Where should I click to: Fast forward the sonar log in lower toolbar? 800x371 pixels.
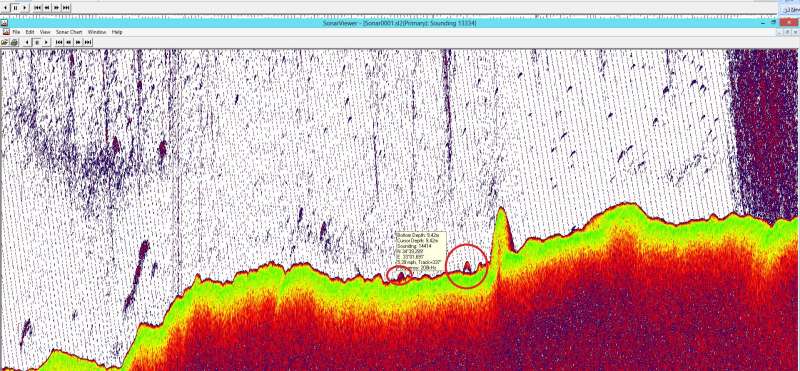pos(78,42)
